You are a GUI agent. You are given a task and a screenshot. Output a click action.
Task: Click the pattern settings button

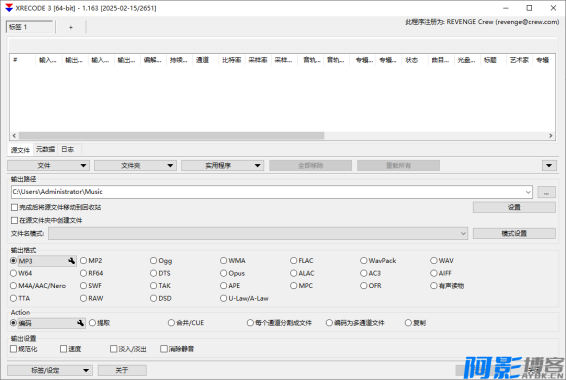pyautogui.click(x=514, y=233)
